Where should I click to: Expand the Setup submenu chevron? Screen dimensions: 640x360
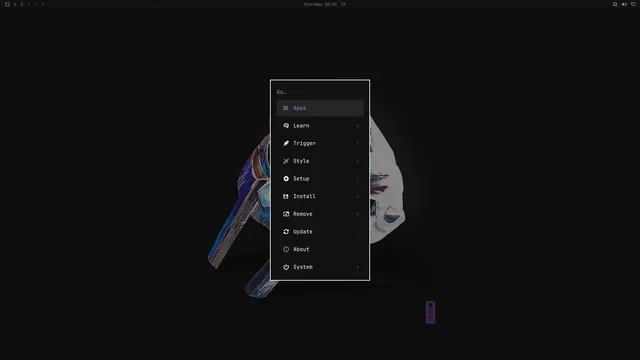[x=358, y=179]
